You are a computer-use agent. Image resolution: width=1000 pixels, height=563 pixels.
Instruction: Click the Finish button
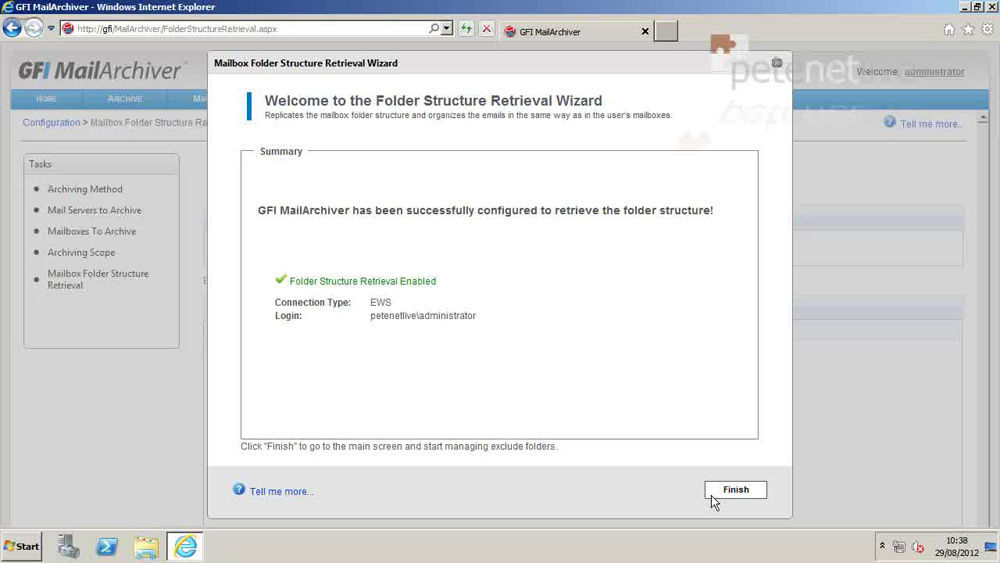click(x=735, y=490)
